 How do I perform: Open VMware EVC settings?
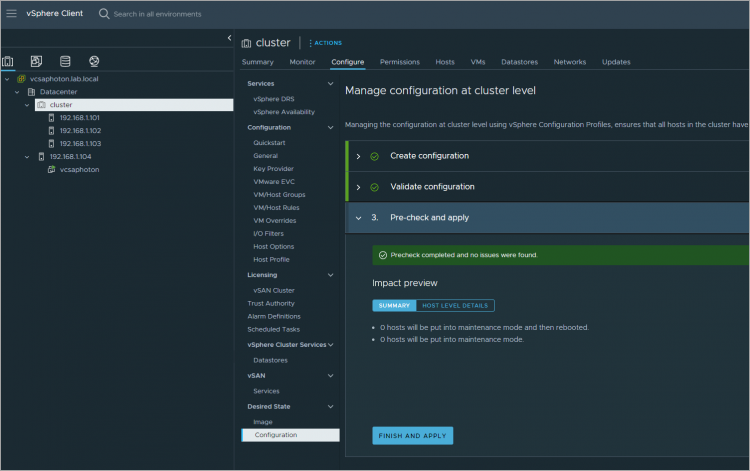274,182
